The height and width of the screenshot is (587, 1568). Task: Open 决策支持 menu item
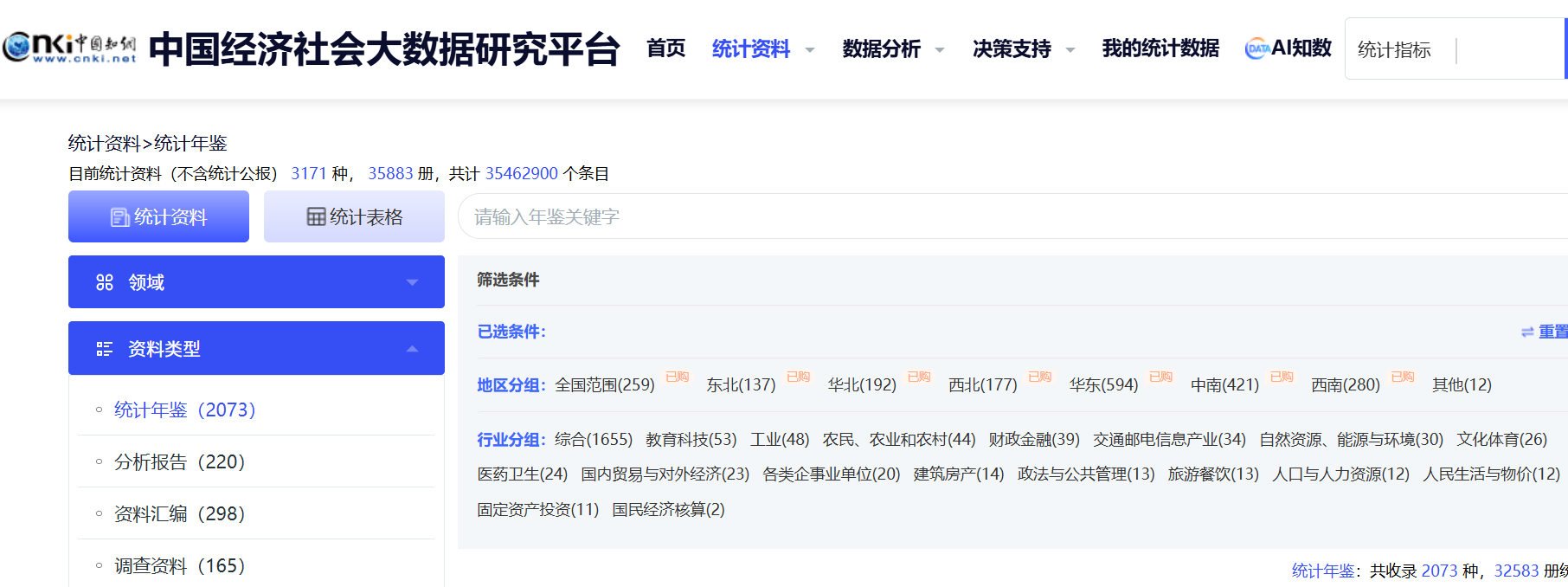click(x=1012, y=48)
